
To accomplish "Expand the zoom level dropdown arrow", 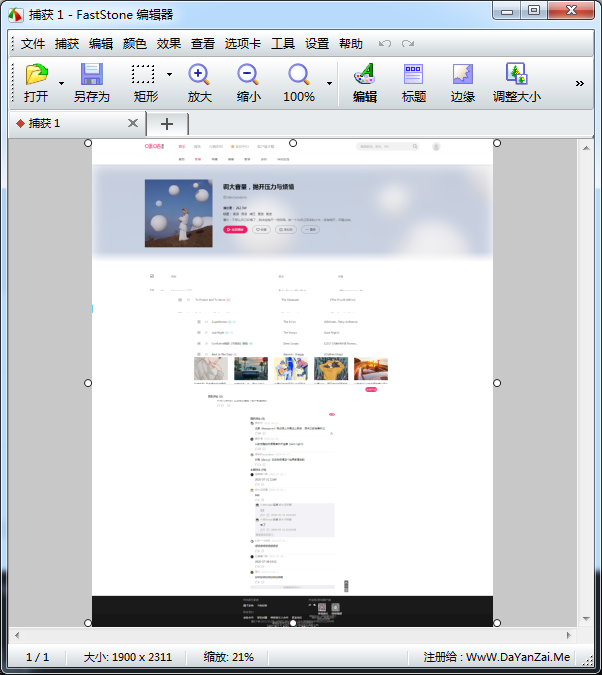I will 329,83.
